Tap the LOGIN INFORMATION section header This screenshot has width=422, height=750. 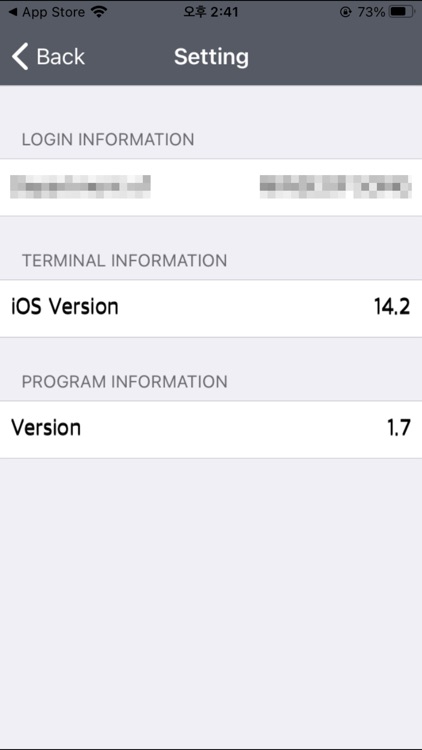point(108,140)
